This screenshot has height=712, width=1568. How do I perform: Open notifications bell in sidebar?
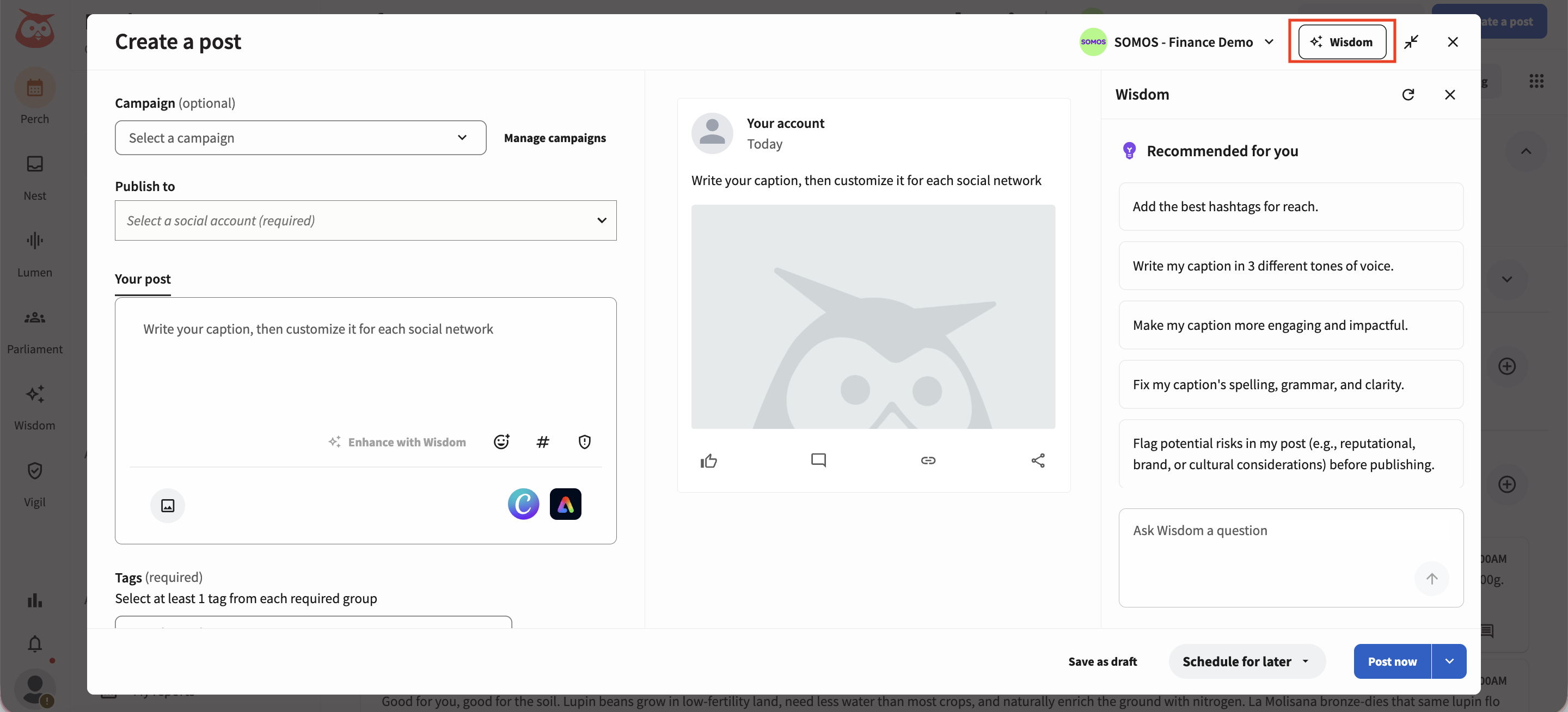(x=35, y=644)
